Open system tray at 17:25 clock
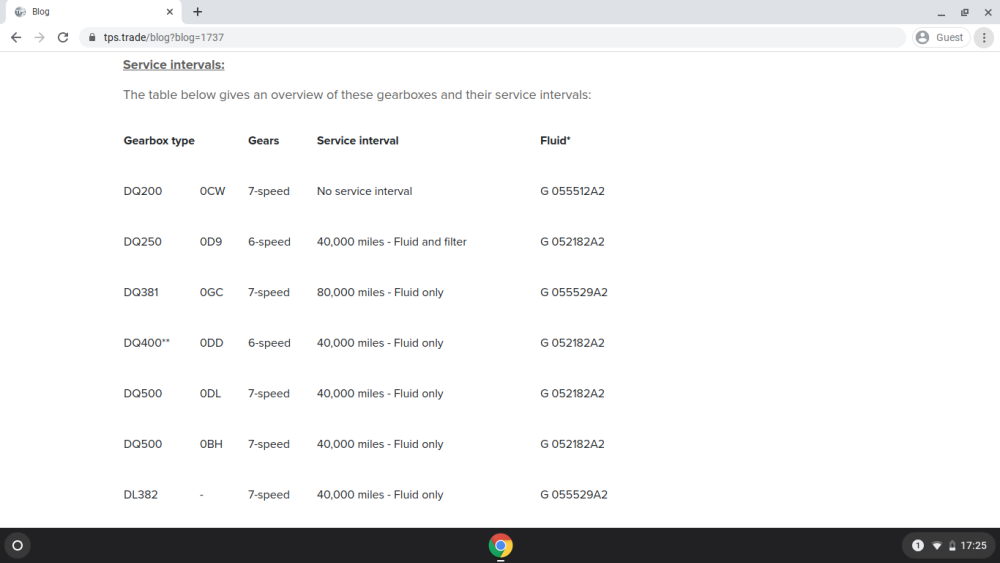Screen dimensions: 1000x563 click(x=973, y=546)
